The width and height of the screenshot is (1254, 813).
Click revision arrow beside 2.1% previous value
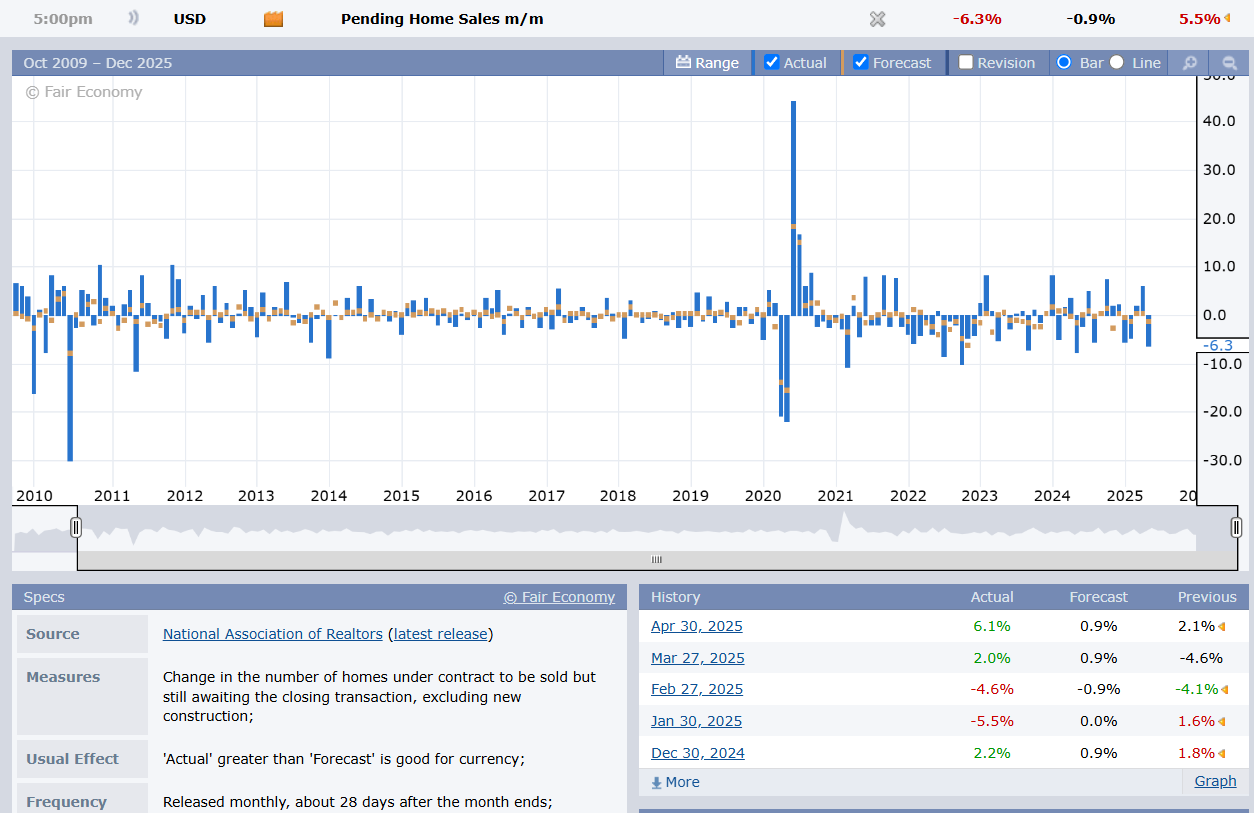[x=1222, y=627]
